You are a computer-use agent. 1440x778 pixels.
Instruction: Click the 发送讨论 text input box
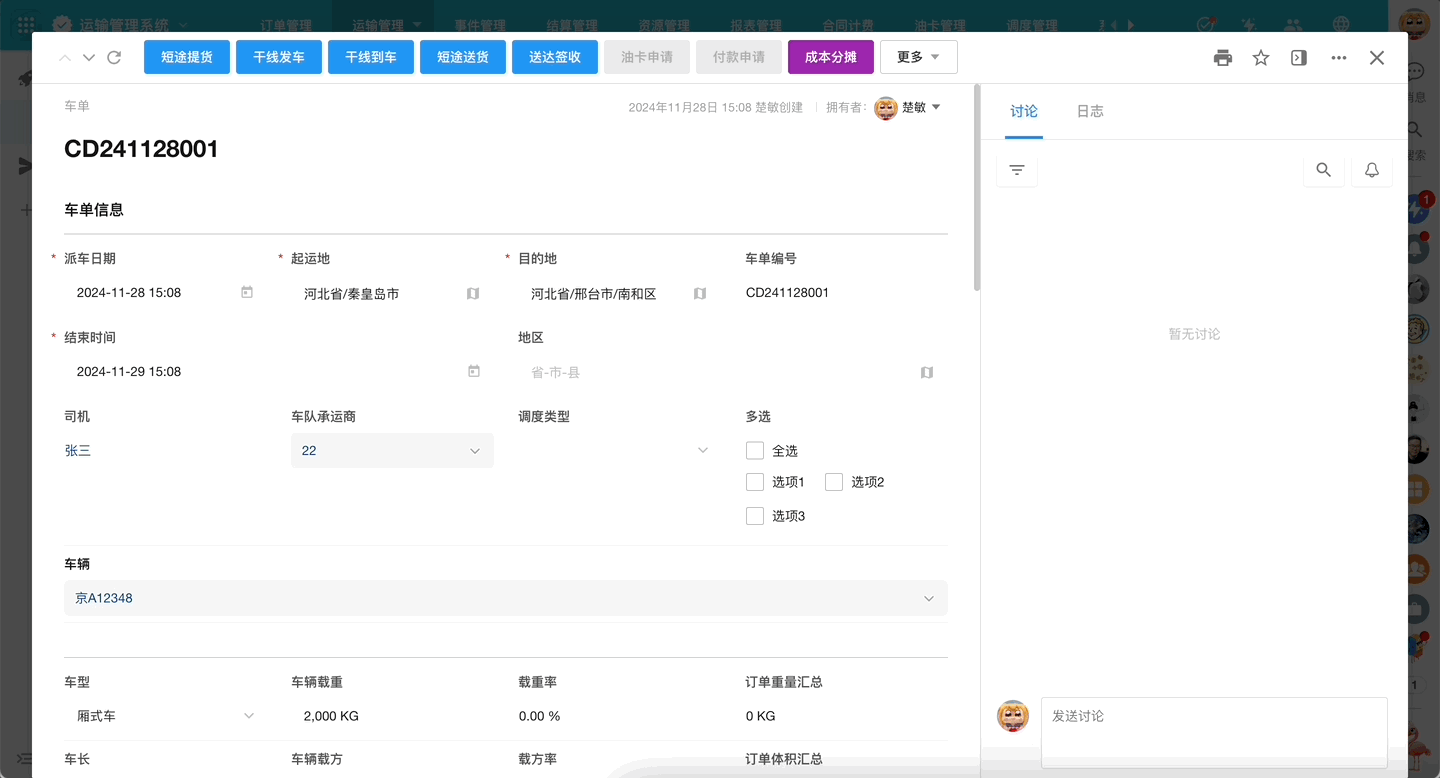coord(1213,732)
